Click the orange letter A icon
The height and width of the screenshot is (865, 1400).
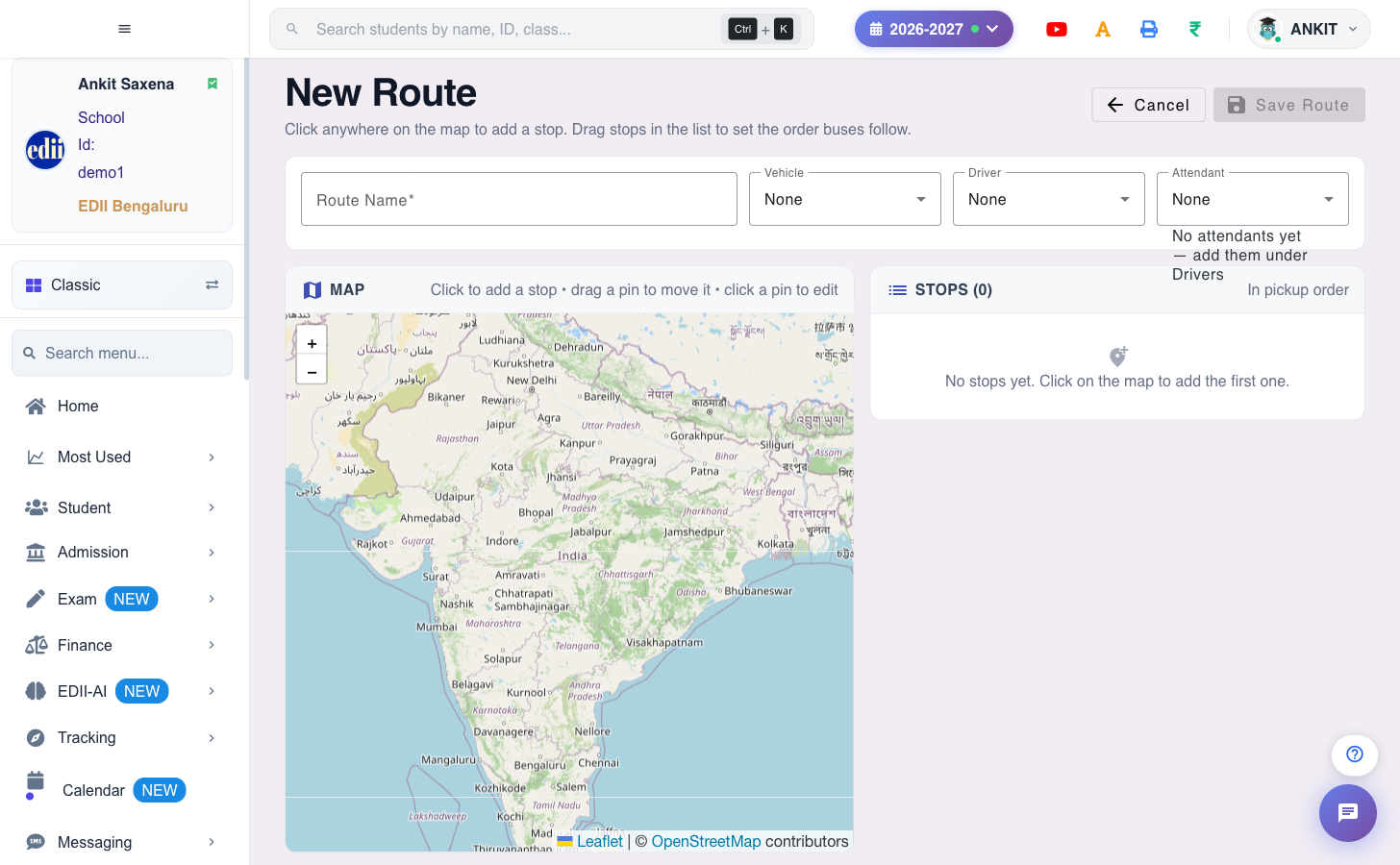(1103, 29)
